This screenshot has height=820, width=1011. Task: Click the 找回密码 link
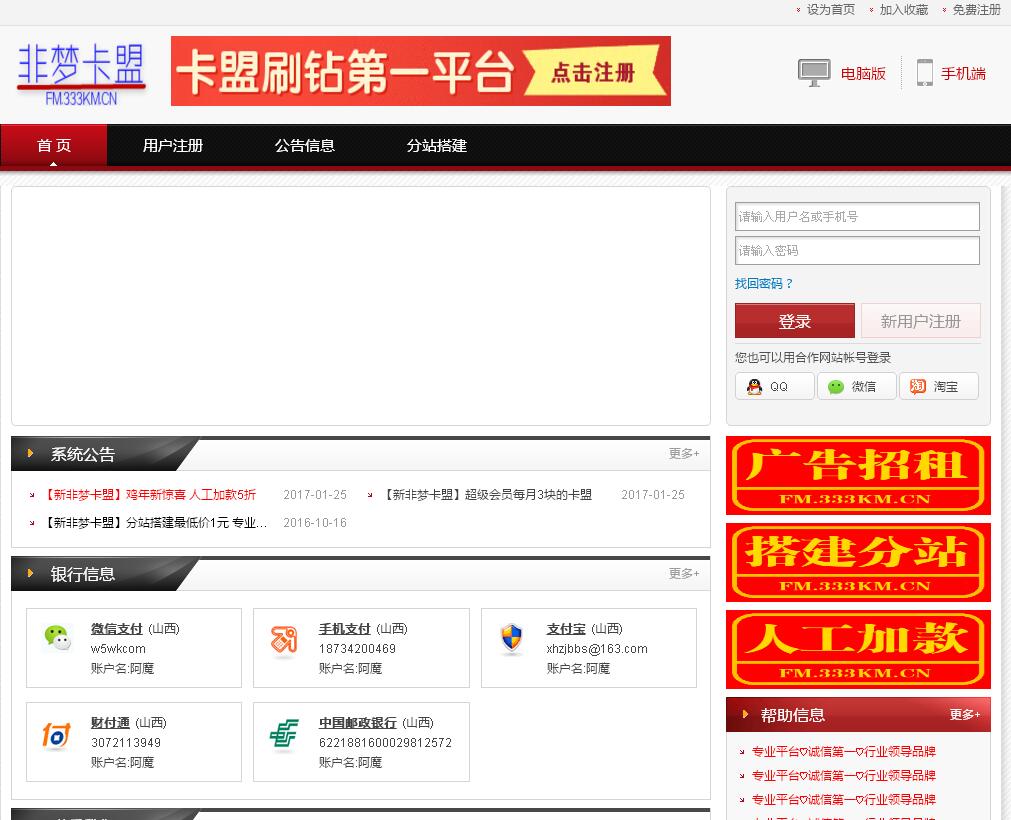764,284
